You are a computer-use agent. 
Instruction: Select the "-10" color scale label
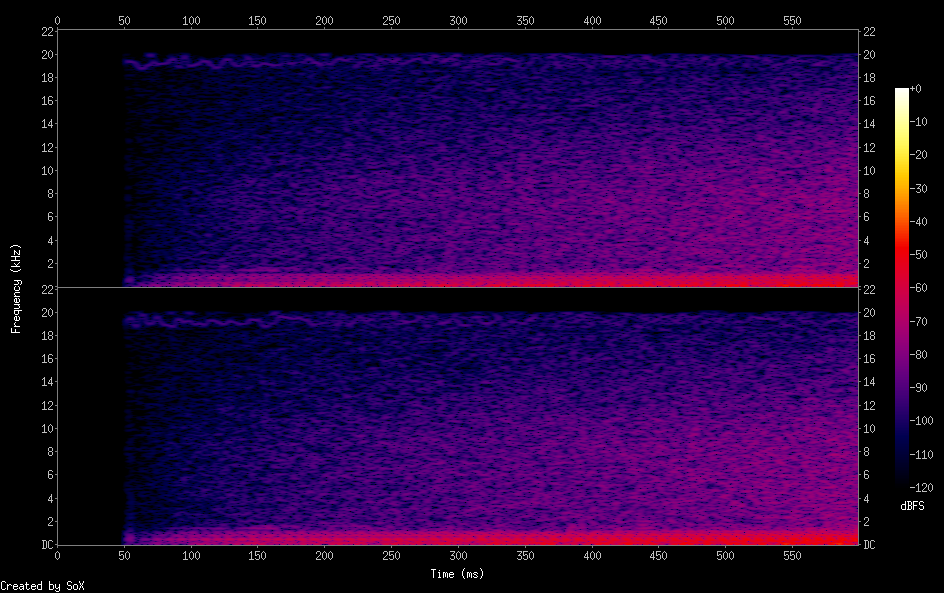pyautogui.click(x=919, y=122)
